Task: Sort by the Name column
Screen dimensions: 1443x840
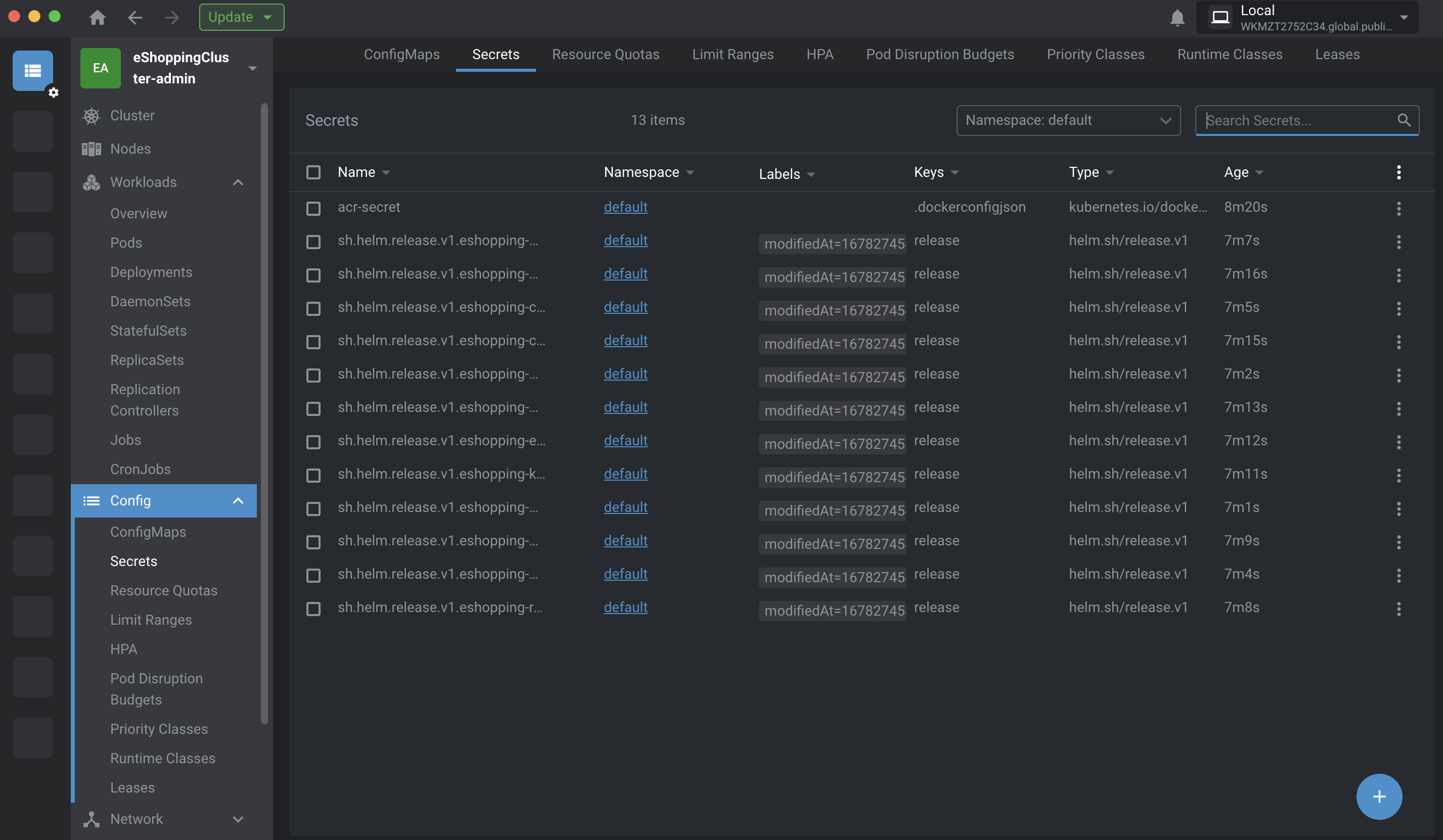Action: coord(363,172)
